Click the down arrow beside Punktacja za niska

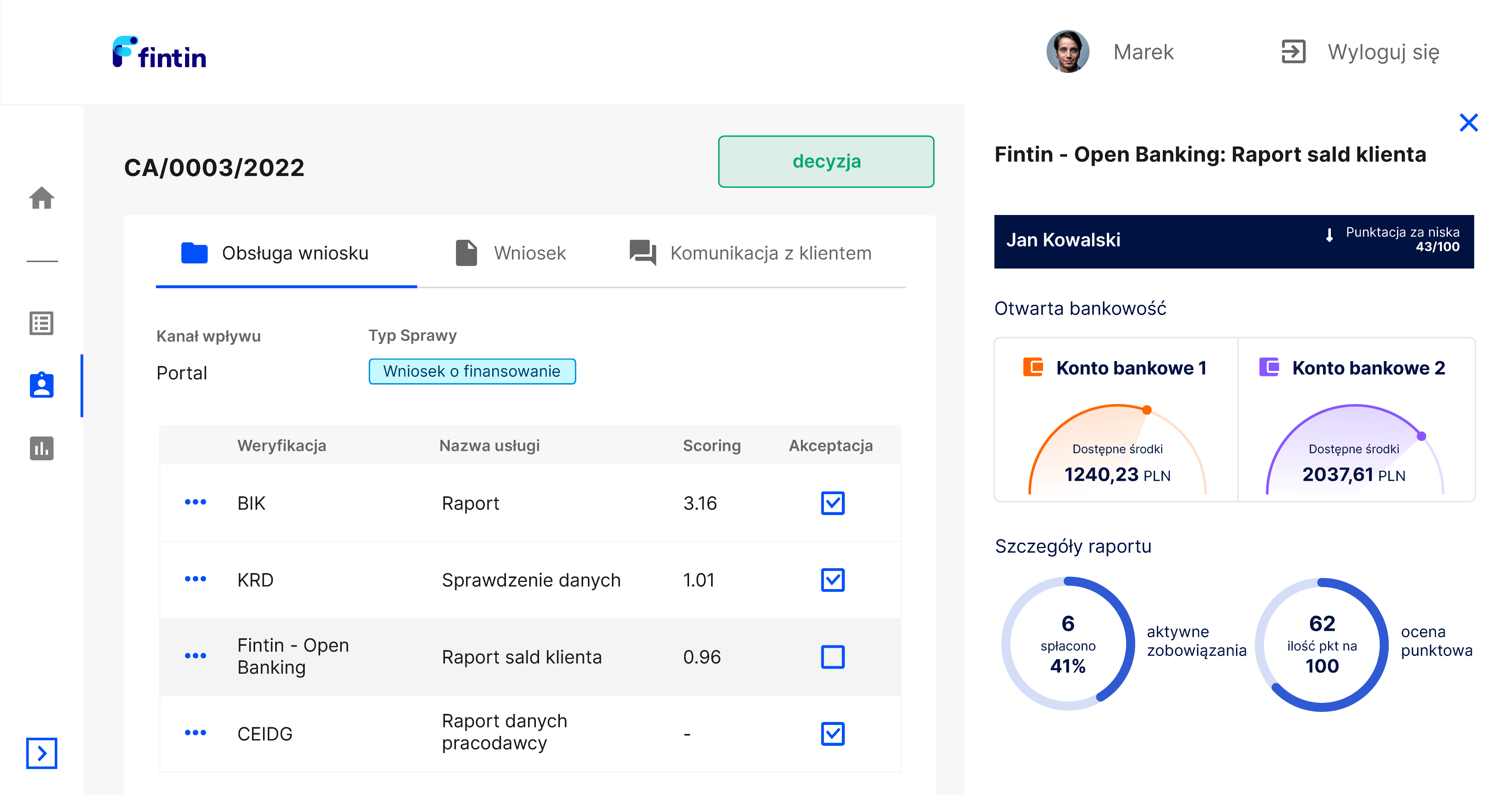[1329, 235]
